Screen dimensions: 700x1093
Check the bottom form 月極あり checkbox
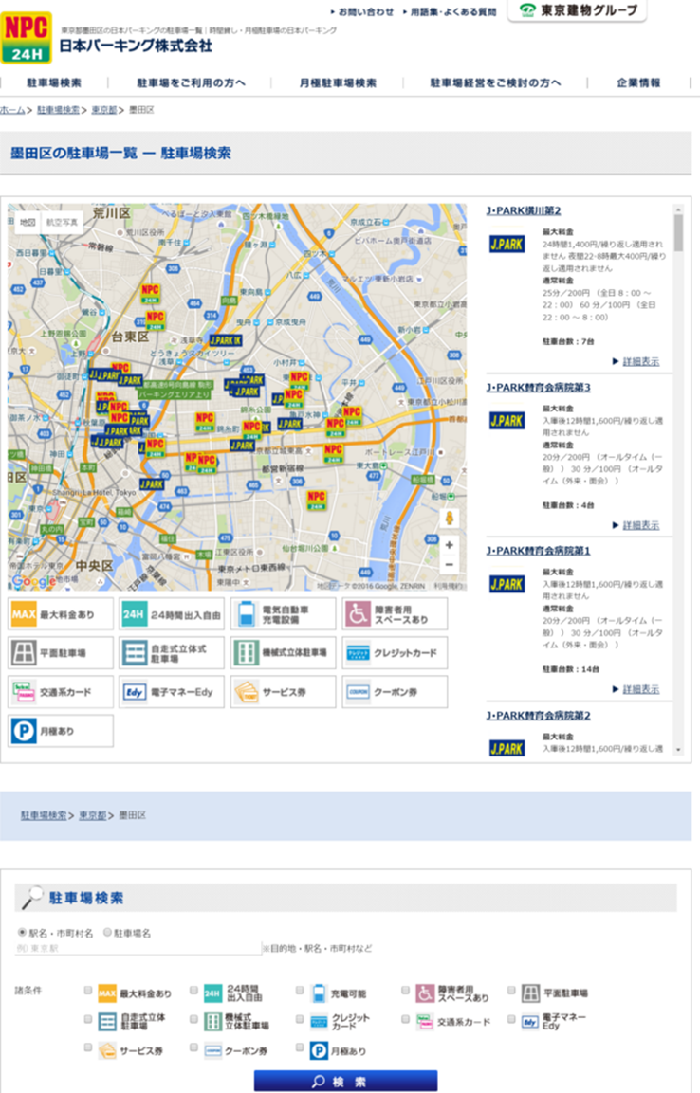300,1047
